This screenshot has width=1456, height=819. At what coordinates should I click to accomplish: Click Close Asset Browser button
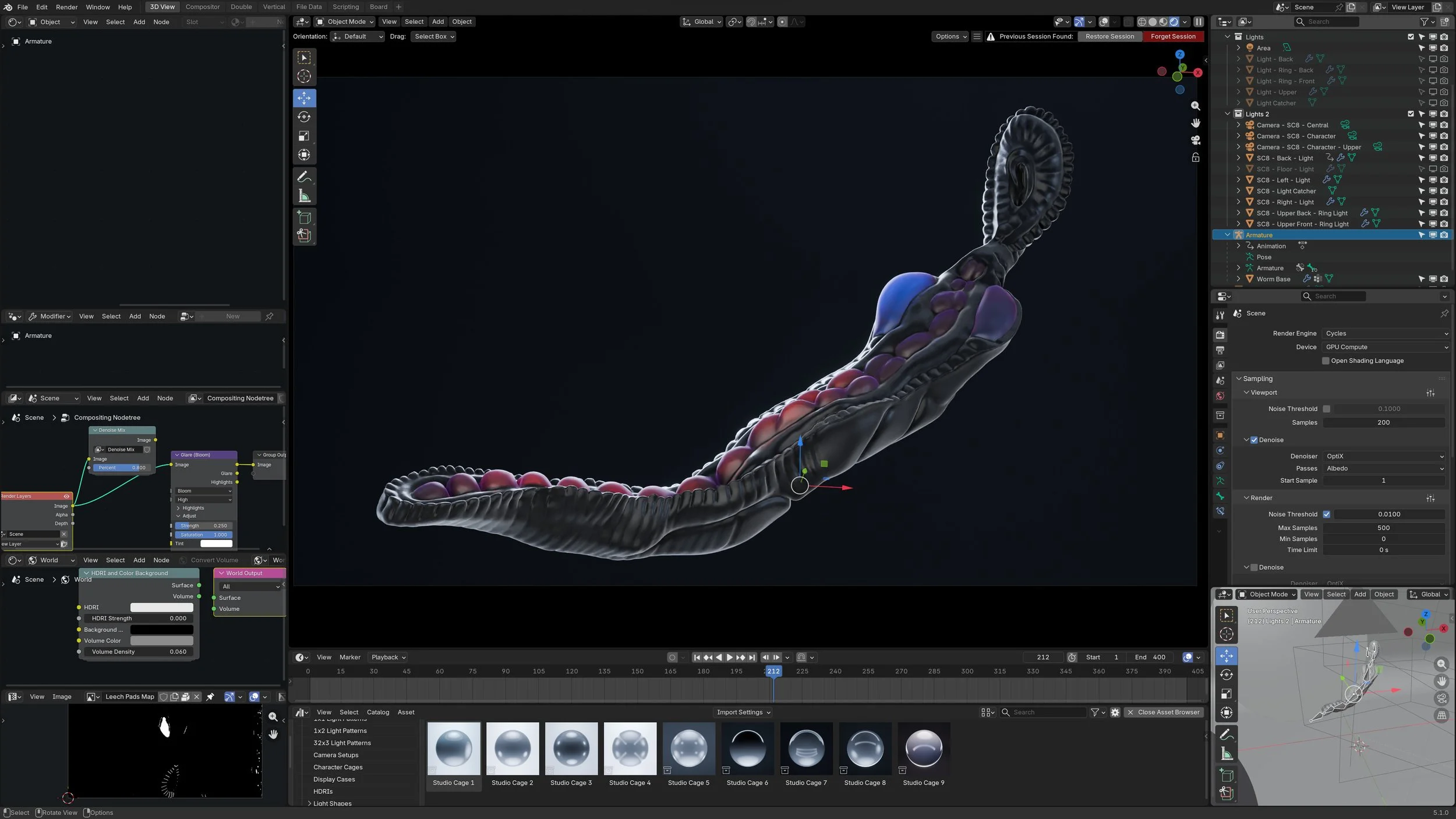click(1163, 712)
